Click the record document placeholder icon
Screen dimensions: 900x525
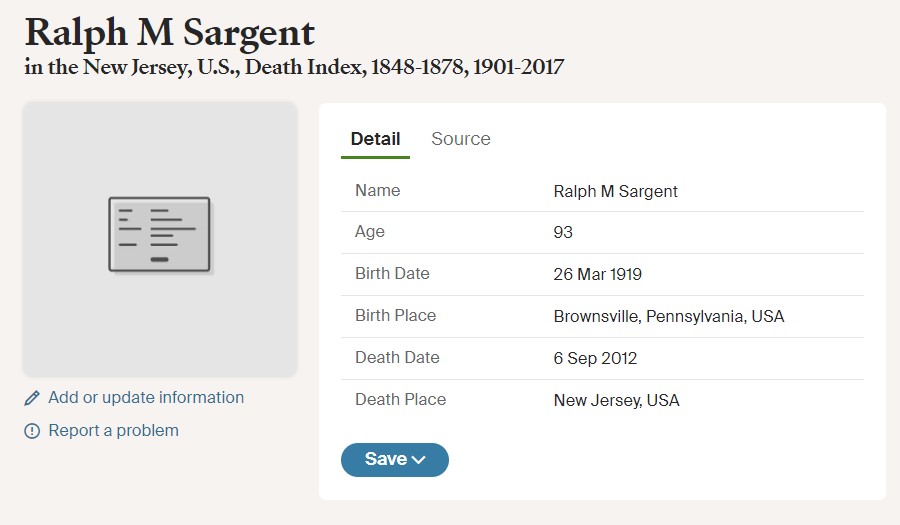(160, 235)
